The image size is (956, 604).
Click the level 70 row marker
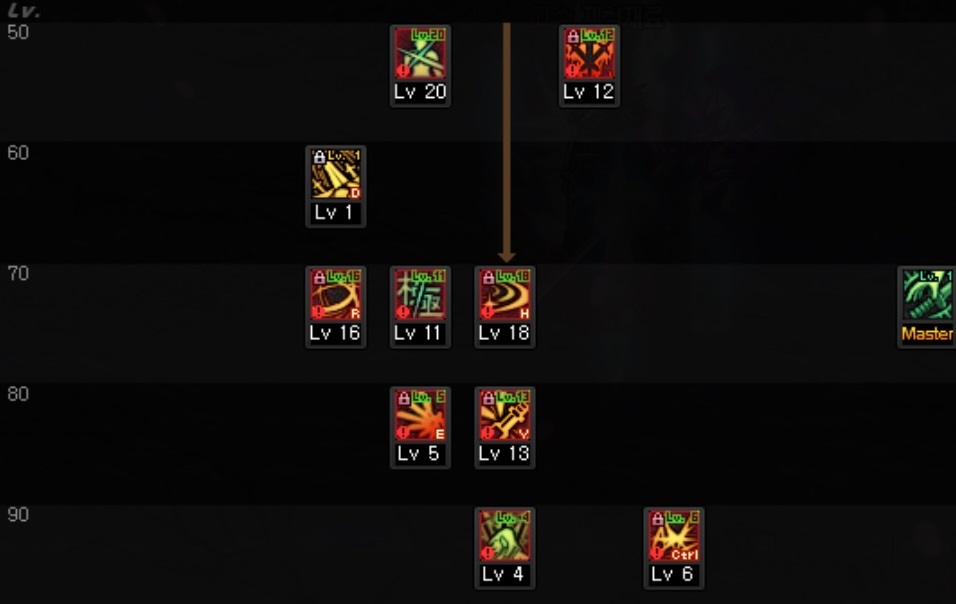(x=18, y=274)
